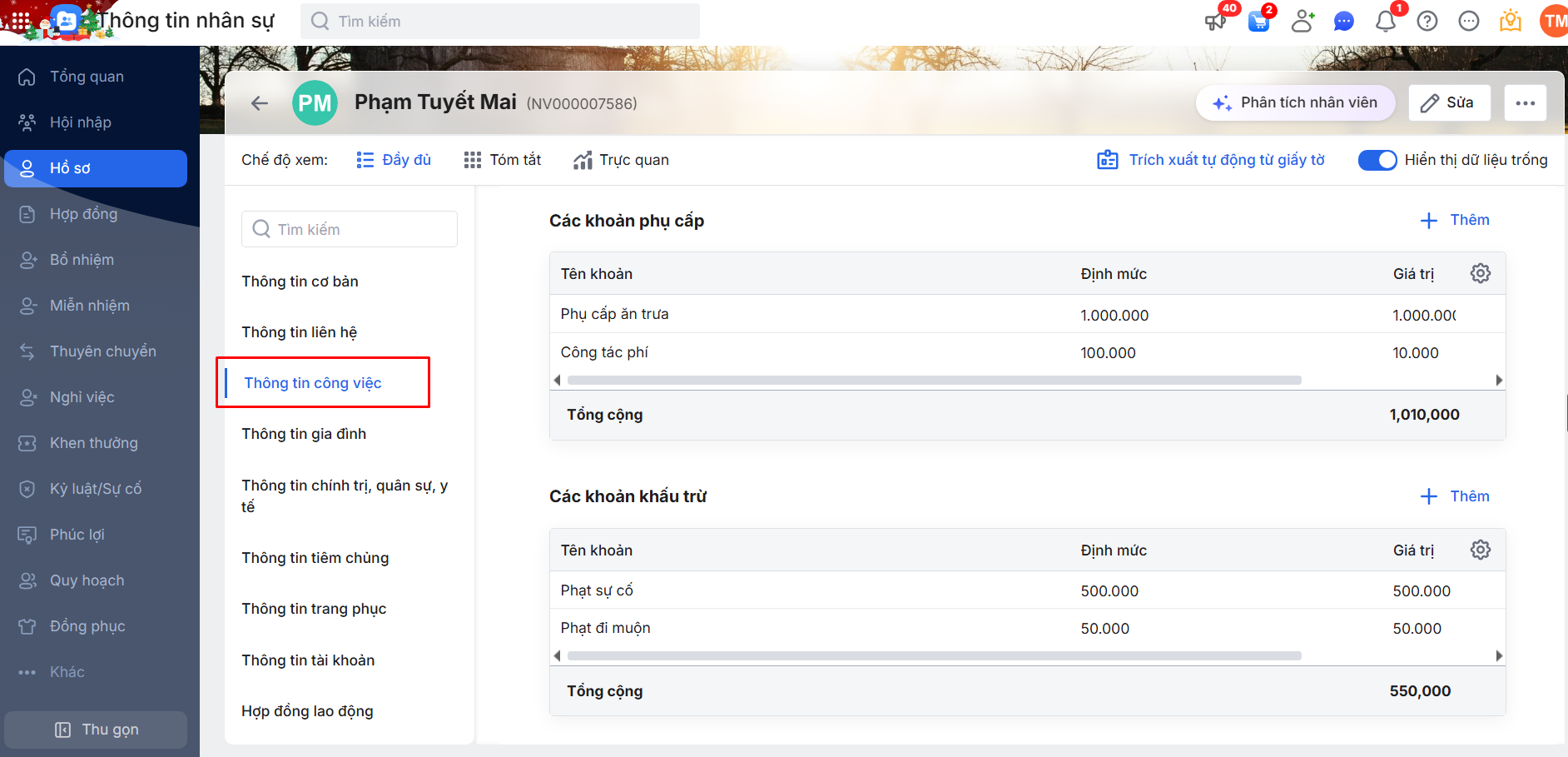
Task: Open the chat messenger icon
Action: pos(1344,21)
